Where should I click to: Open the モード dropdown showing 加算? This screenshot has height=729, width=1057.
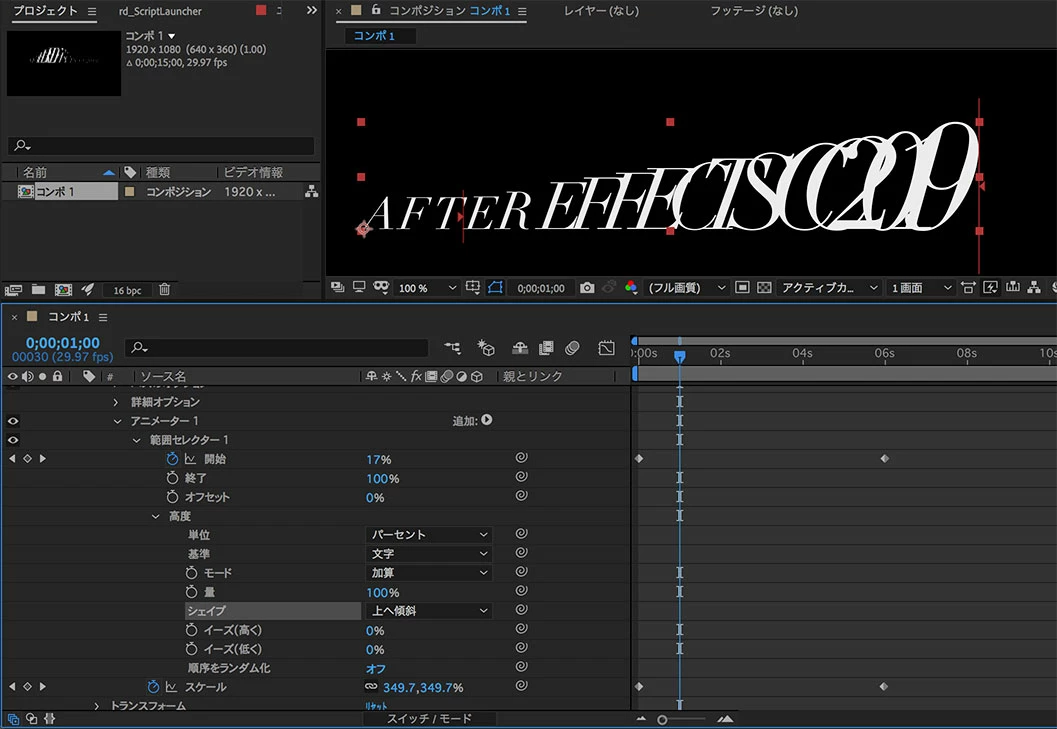429,573
